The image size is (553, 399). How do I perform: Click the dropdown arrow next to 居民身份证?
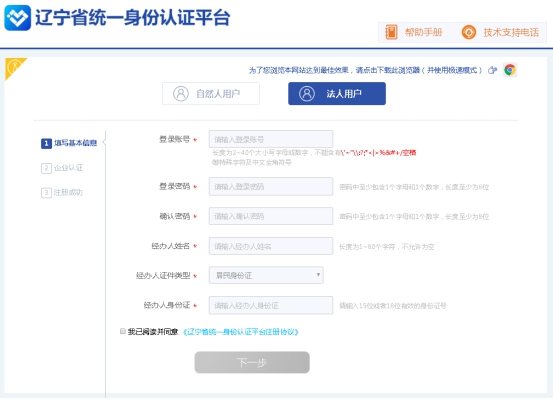(318, 274)
